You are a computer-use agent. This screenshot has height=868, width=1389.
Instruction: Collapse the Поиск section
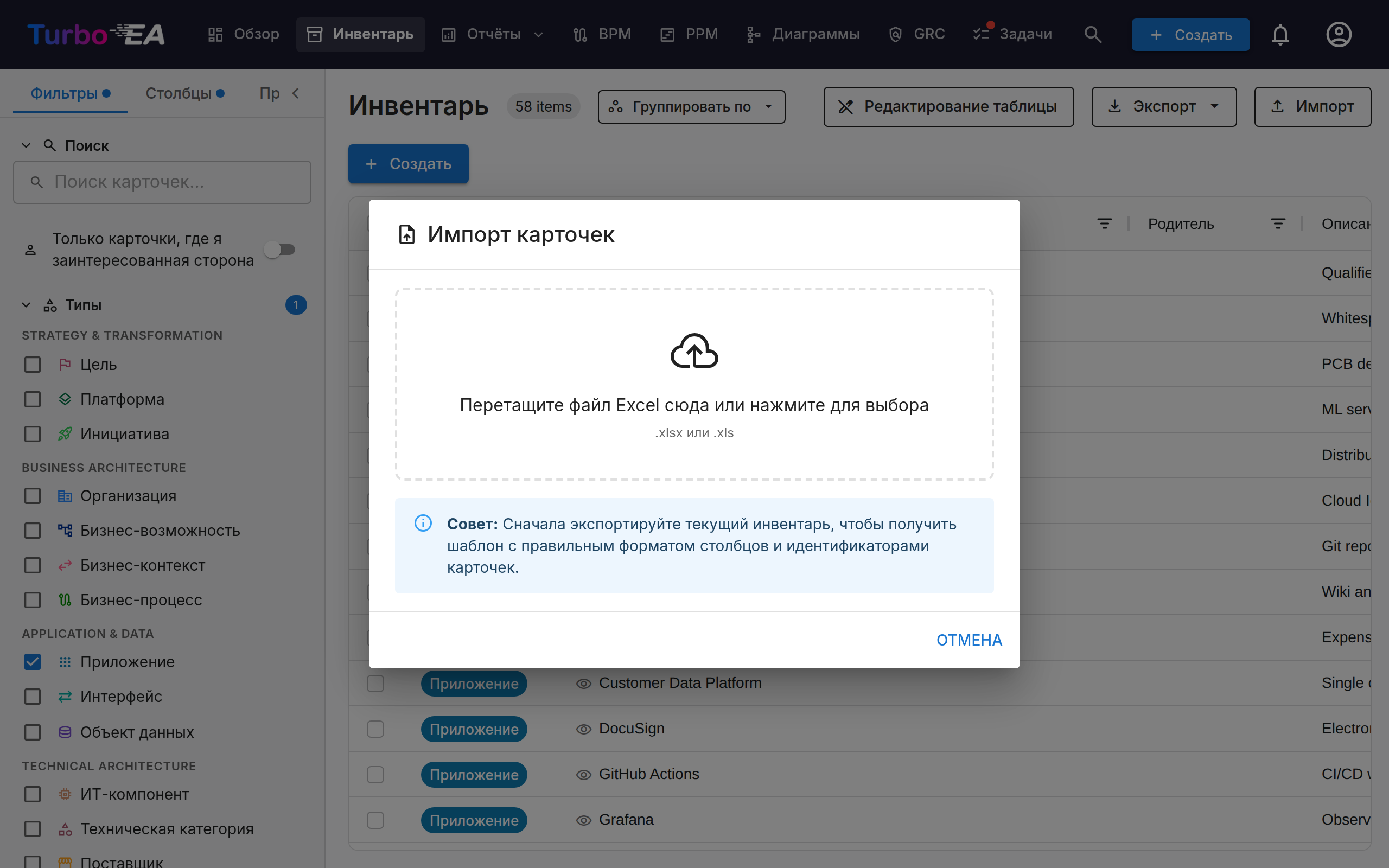coord(26,146)
